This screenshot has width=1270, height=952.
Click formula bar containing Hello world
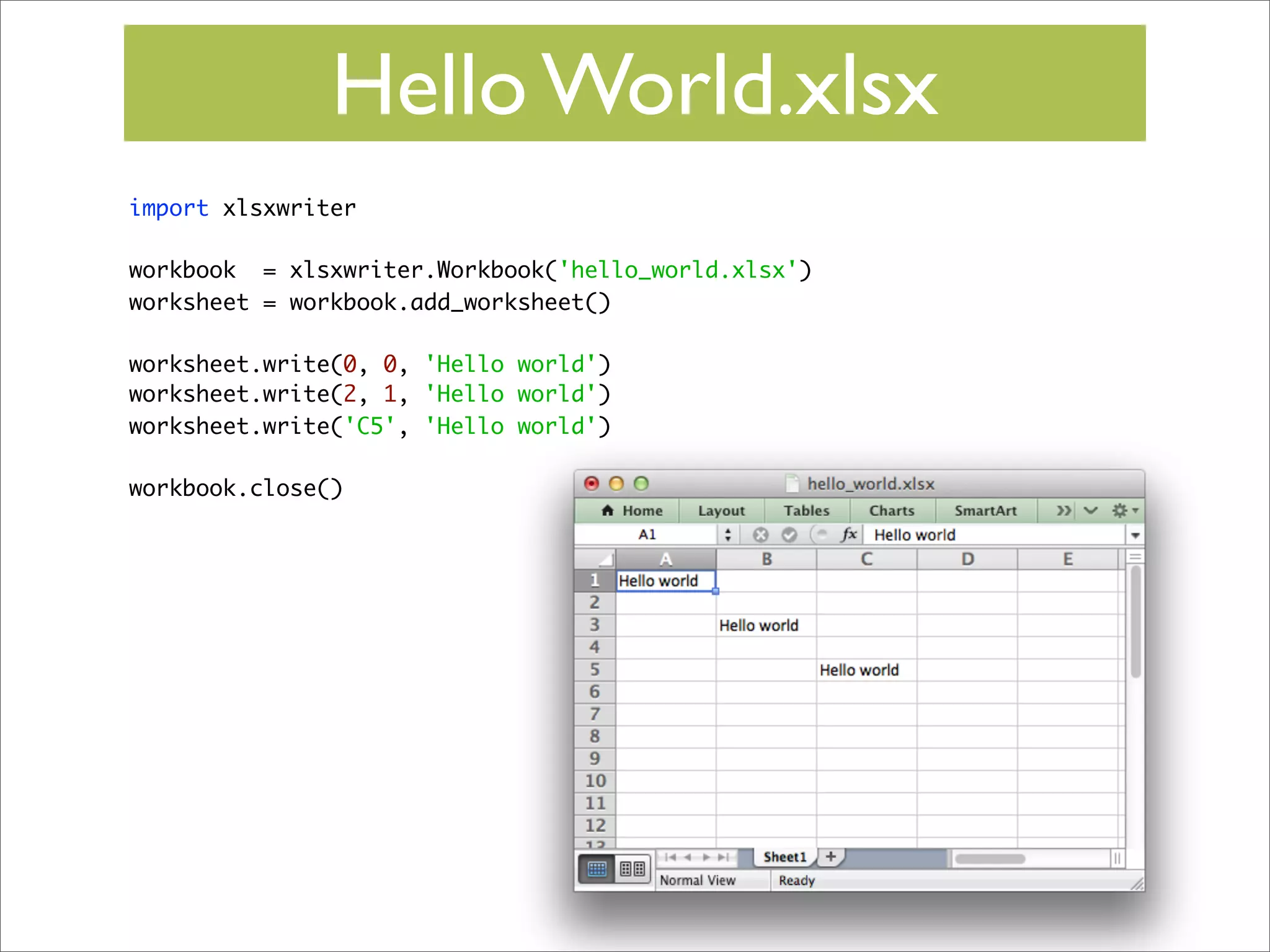point(995,534)
